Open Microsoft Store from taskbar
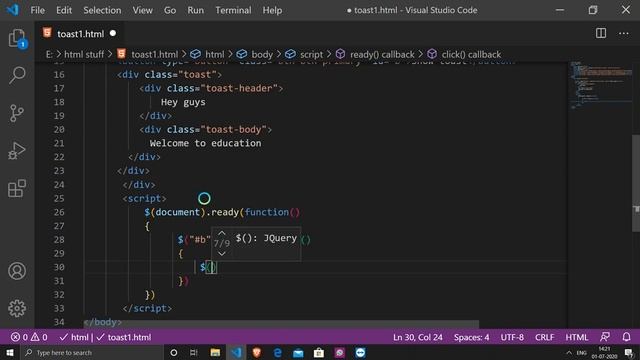Viewport: 640px width, 360px height. coord(319,353)
